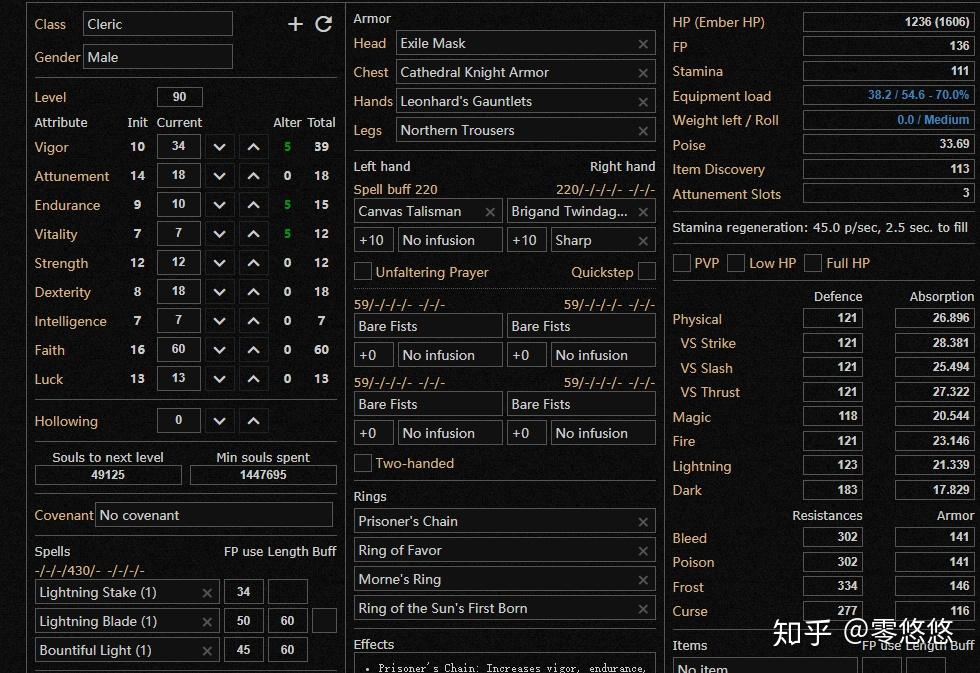Increase Hollowing with the up arrow

click(253, 421)
